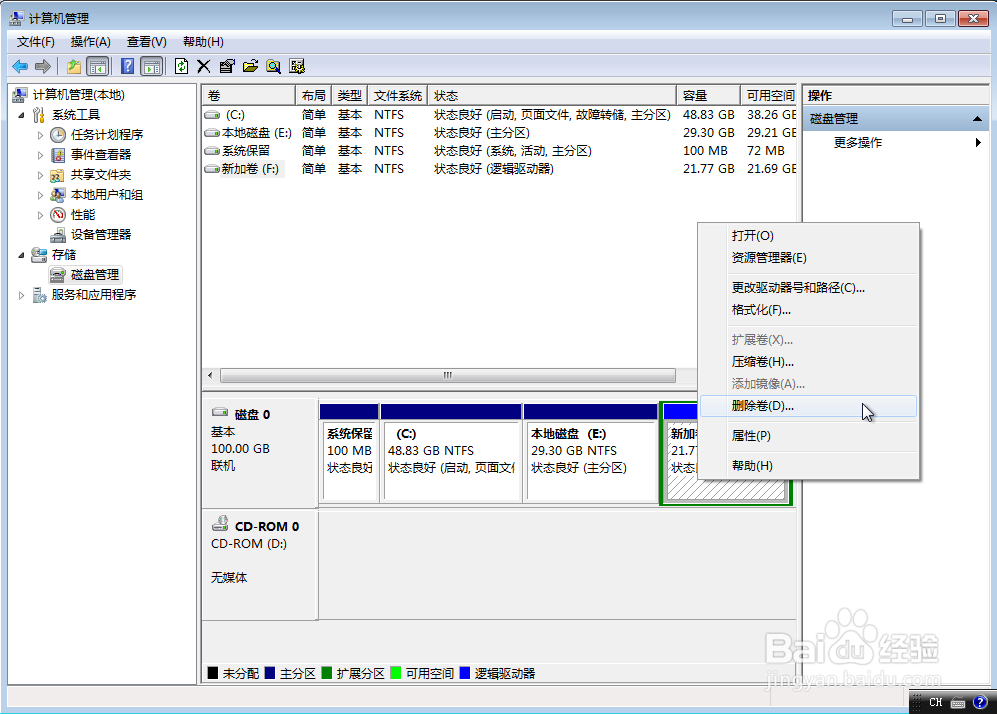Screen dimensions: 997x714
Task: Sort by 容量 column header
Action: point(708,95)
